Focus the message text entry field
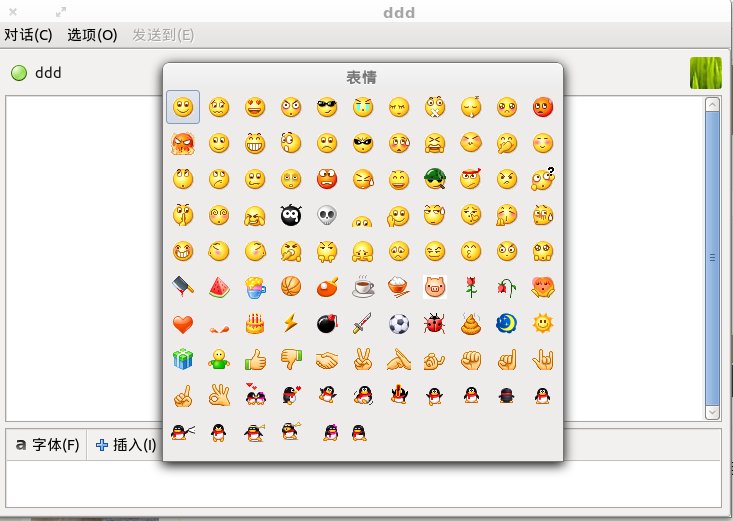733x521 pixels. click(x=363, y=484)
